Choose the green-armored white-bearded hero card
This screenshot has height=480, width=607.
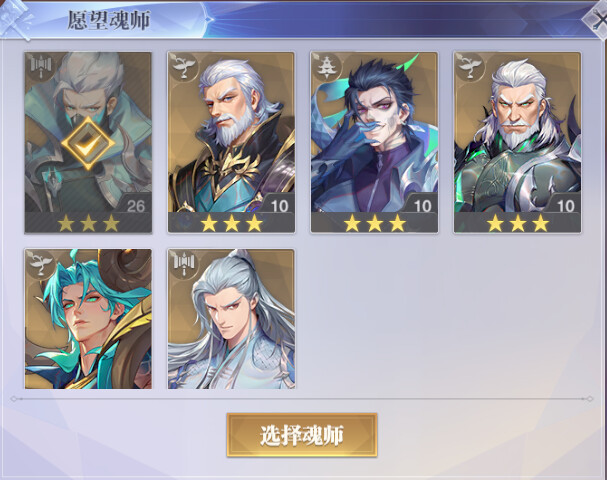tap(518, 142)
